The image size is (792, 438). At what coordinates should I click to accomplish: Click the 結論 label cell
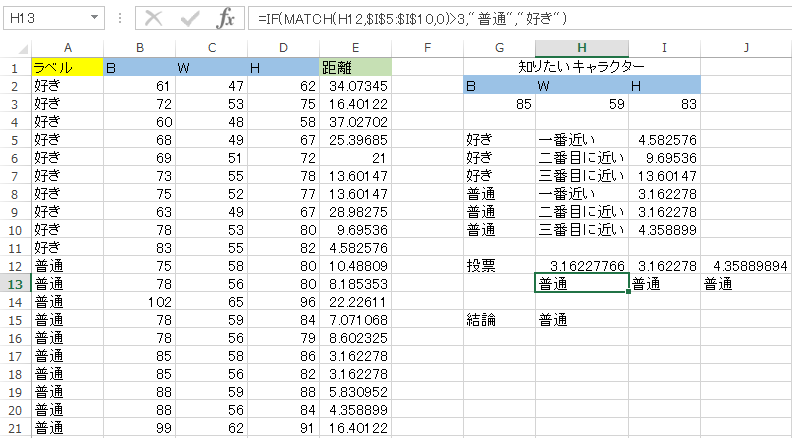(x=500, y=320)
